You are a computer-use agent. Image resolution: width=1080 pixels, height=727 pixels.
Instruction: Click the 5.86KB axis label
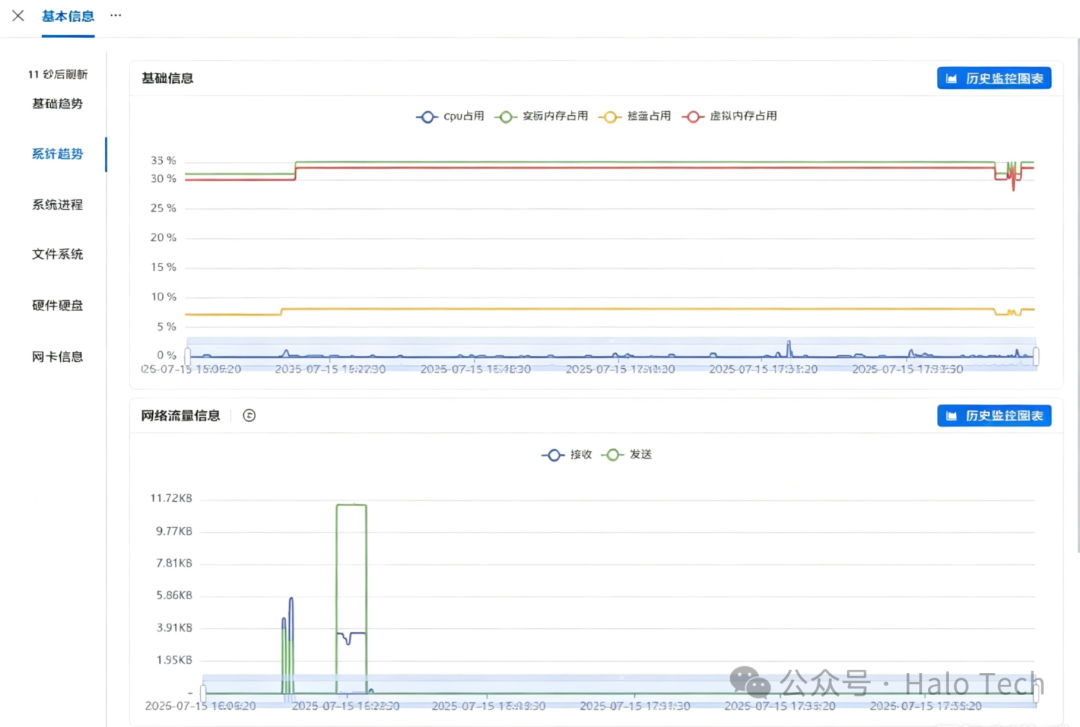(174, 595)
